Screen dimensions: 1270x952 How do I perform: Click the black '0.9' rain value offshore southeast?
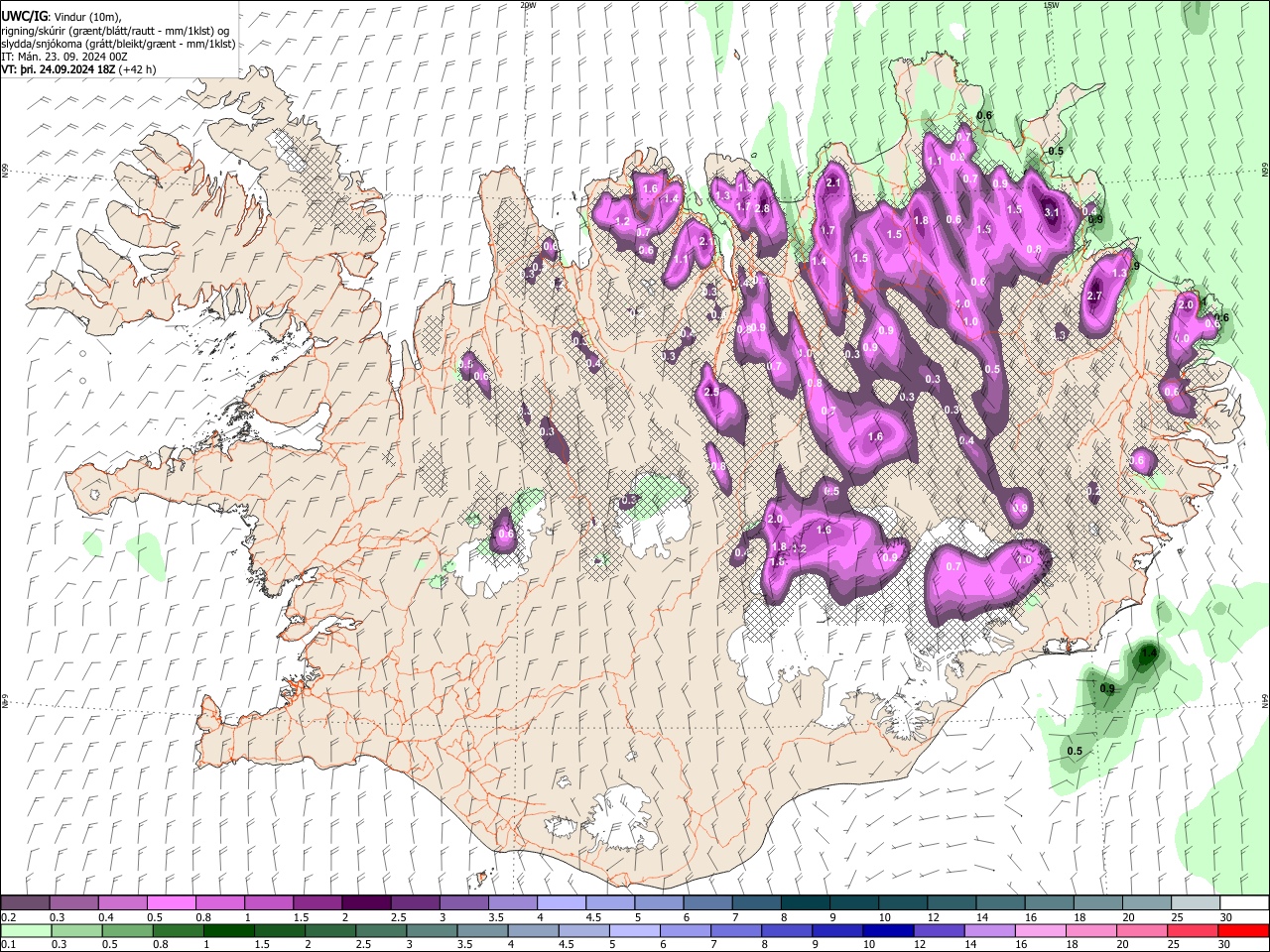tap(1107, 688)
